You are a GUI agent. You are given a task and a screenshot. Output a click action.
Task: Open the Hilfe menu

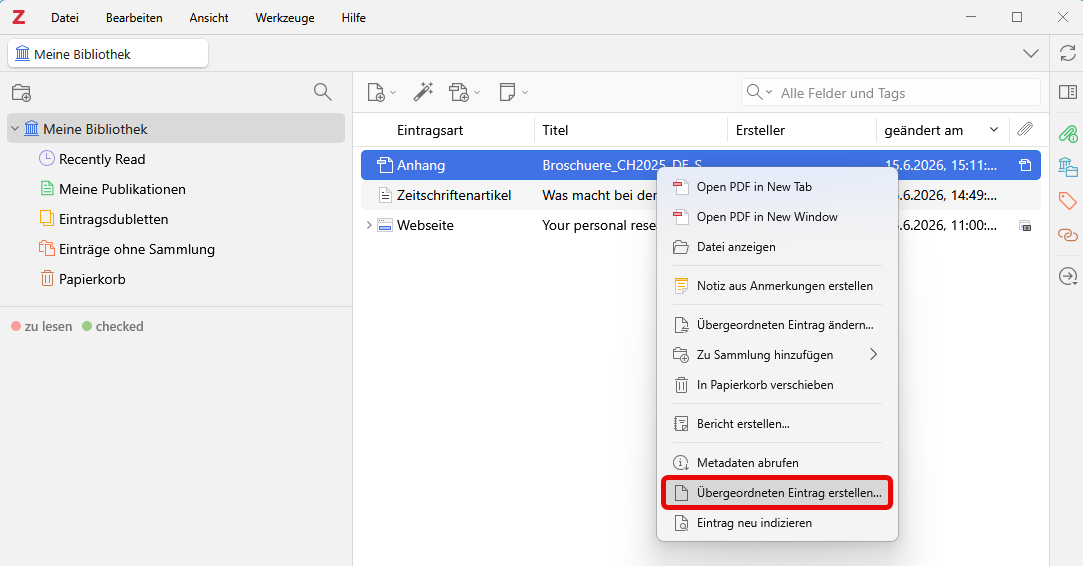pyautogui.click(x=354, y=18)
